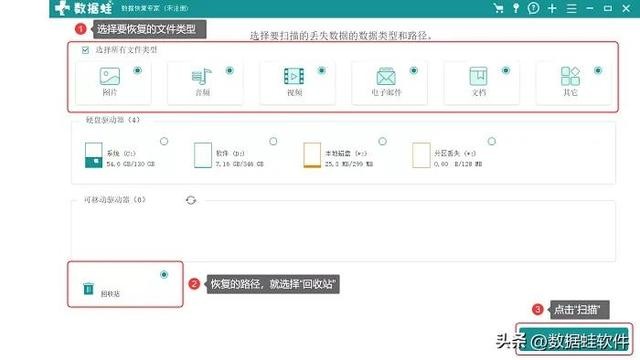Click the 回收站 label
This screenshot has height=360, width=640.
[x=110, y=293]
